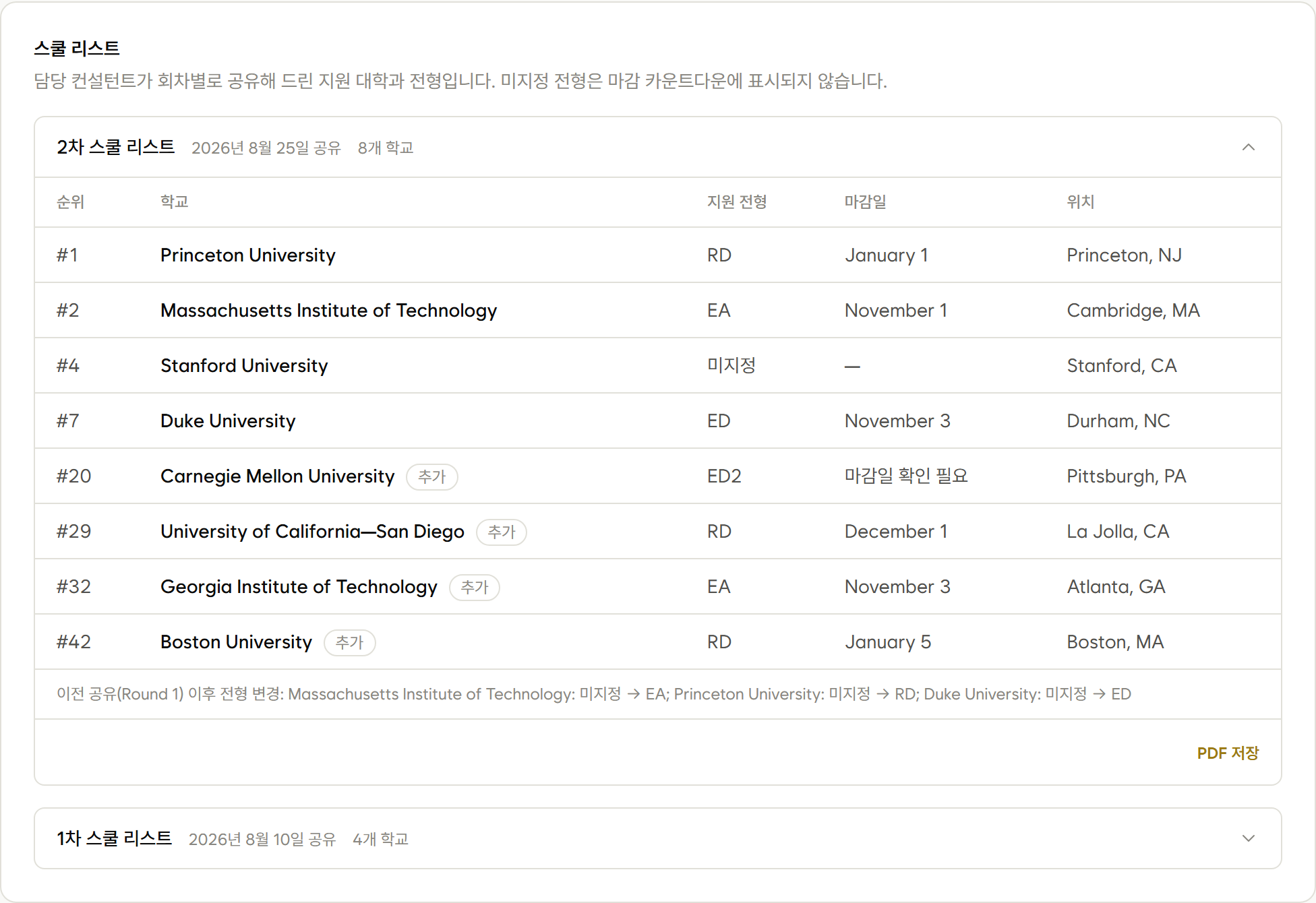Click the December 1 deadline cell
Image resolution: width=1316 pixels, height=903 pixels.
coord(896,532)
